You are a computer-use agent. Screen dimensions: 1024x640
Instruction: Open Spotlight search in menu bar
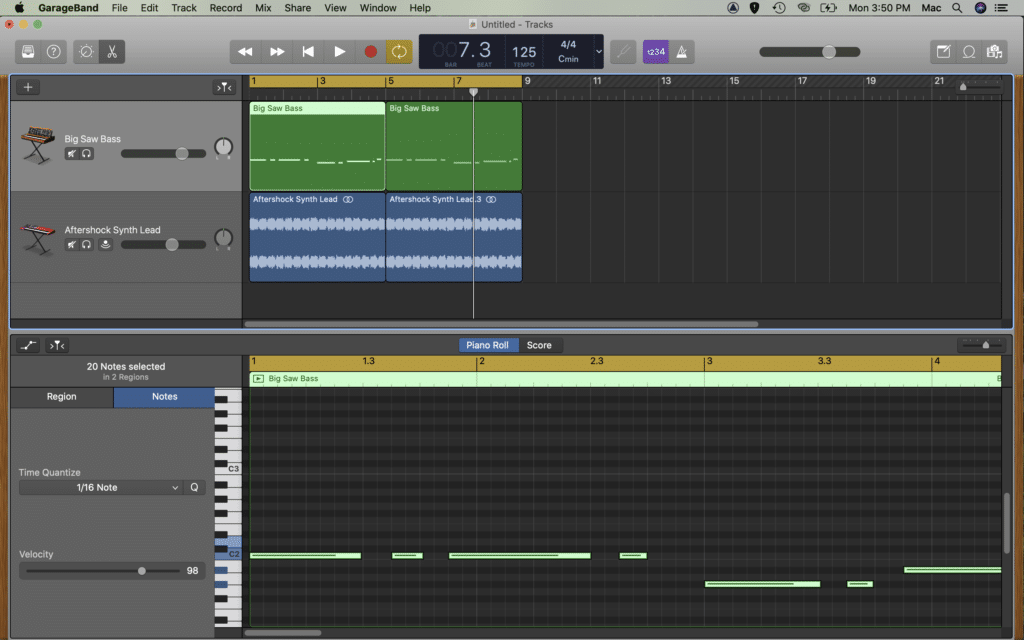point(957,8)
